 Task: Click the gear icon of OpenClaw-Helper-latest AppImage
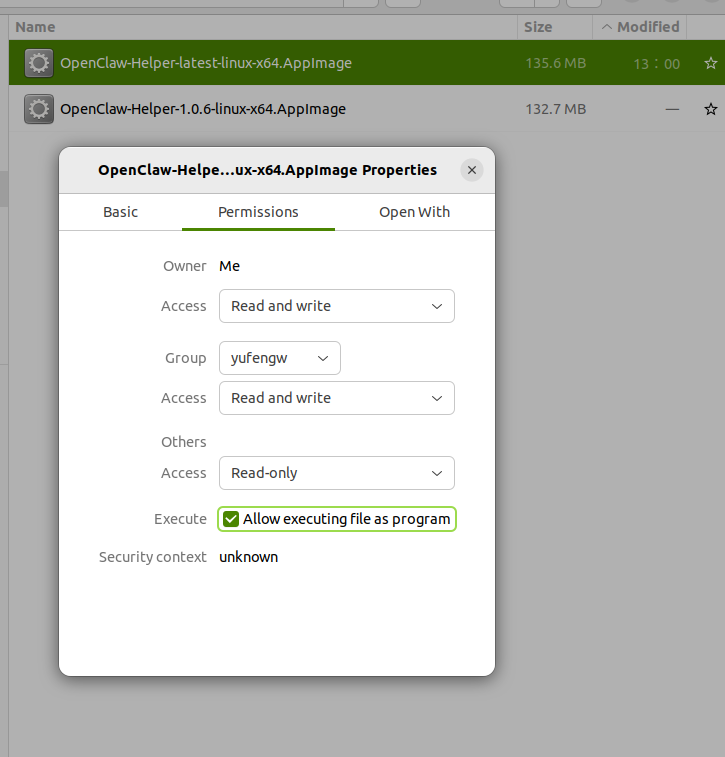click(x=38, y=63)
